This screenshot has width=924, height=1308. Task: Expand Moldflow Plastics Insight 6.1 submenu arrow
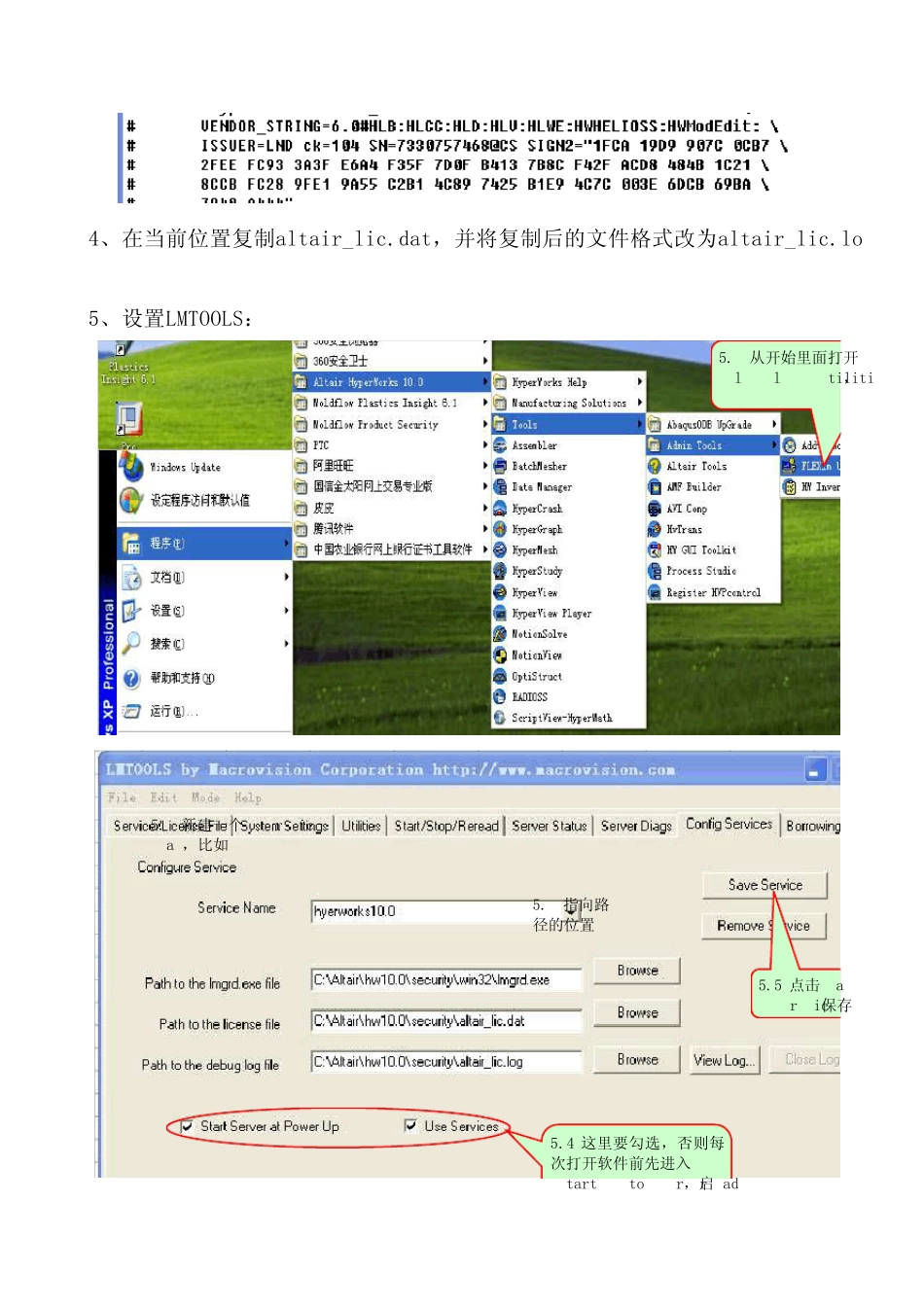pyautogui.click(x=484, y=403)
